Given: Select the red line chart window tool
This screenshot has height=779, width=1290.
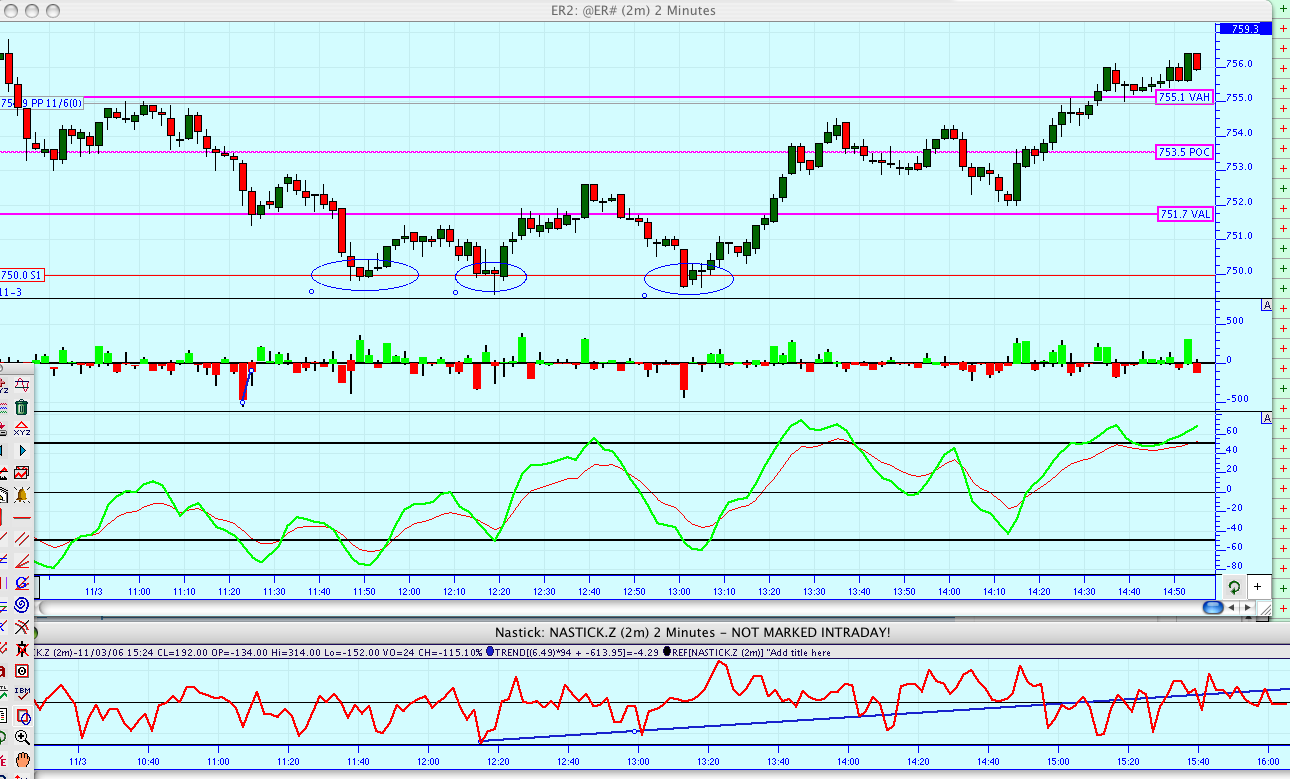Looking at the screenshot, I should click(x=21, y=473).
